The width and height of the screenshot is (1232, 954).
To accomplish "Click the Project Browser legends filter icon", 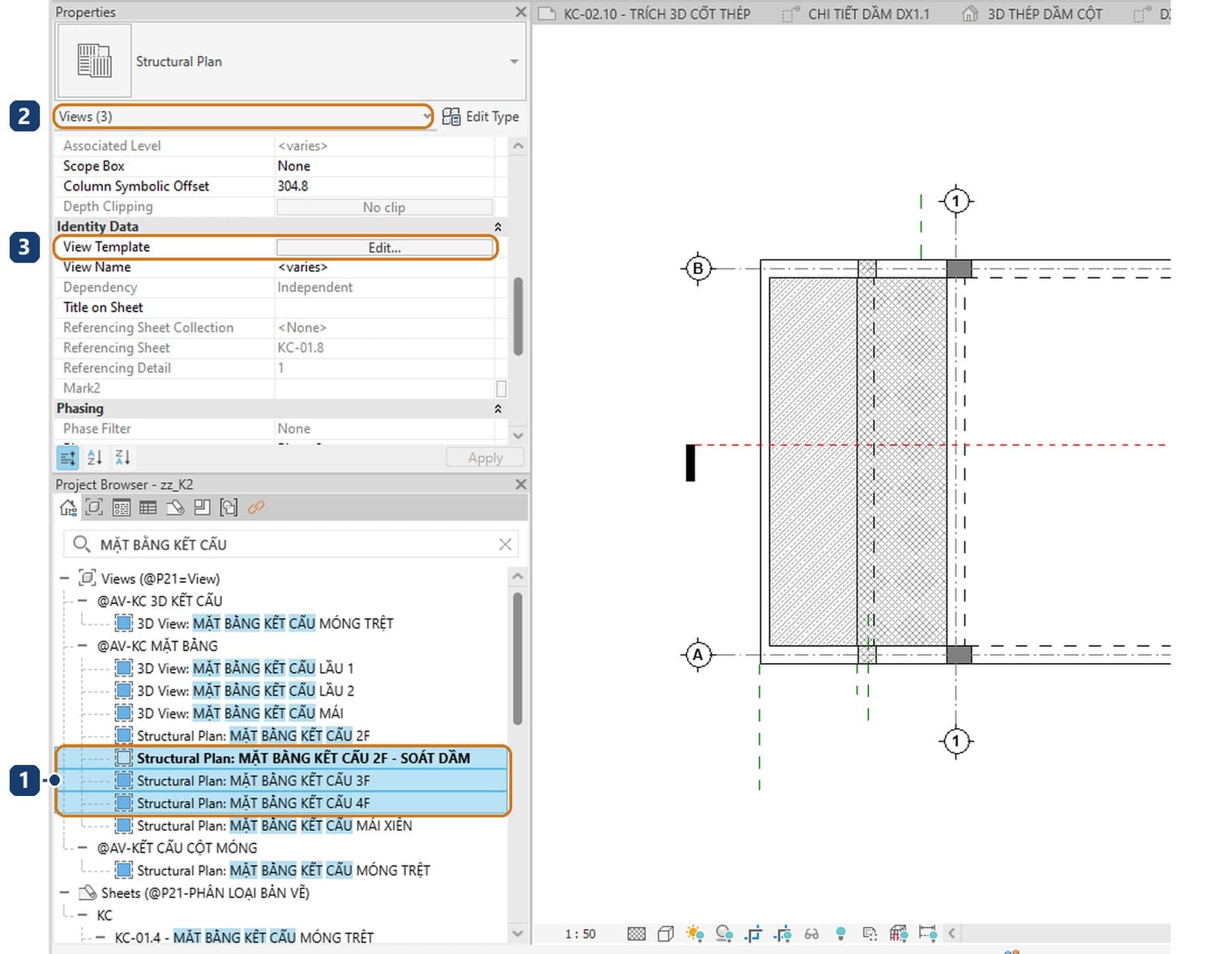I will tap(122, 507).
